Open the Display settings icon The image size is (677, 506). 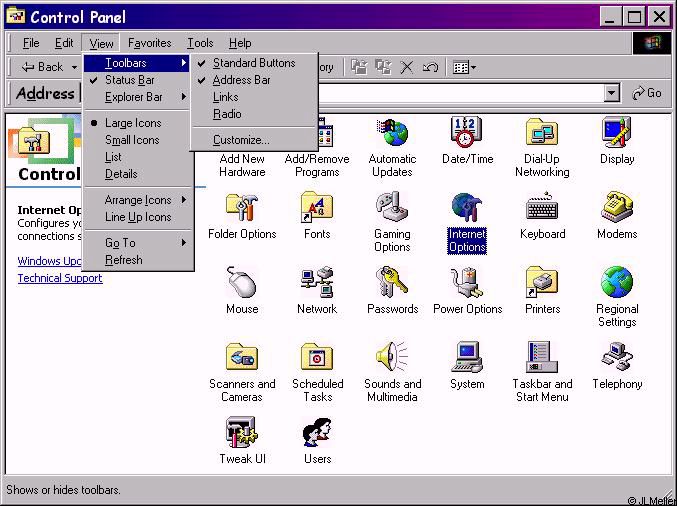pyautogui.click(x=617, y=141)
